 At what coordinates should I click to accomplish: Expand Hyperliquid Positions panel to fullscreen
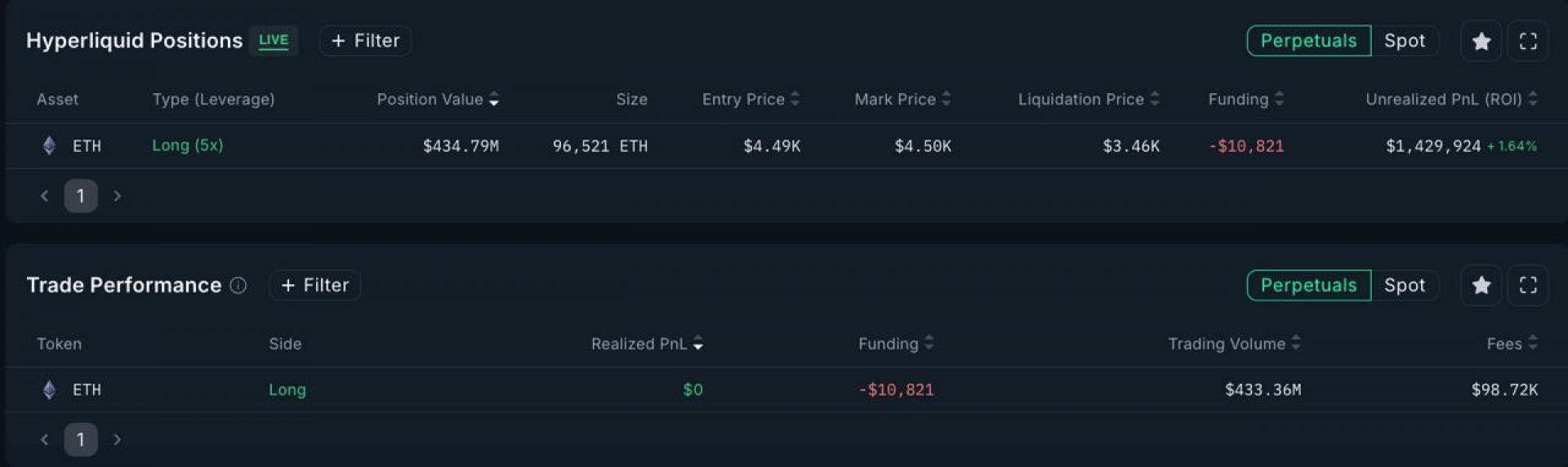click(x=1527, y=41)
